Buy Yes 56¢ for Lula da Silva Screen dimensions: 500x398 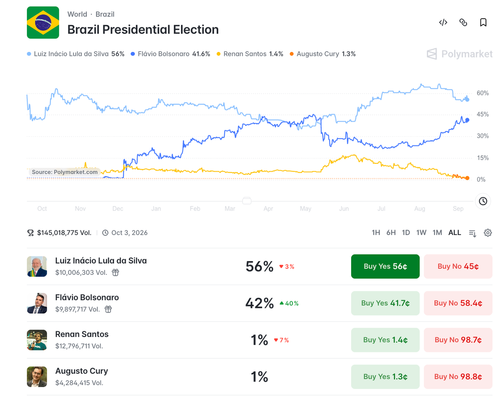coord(385,266)
